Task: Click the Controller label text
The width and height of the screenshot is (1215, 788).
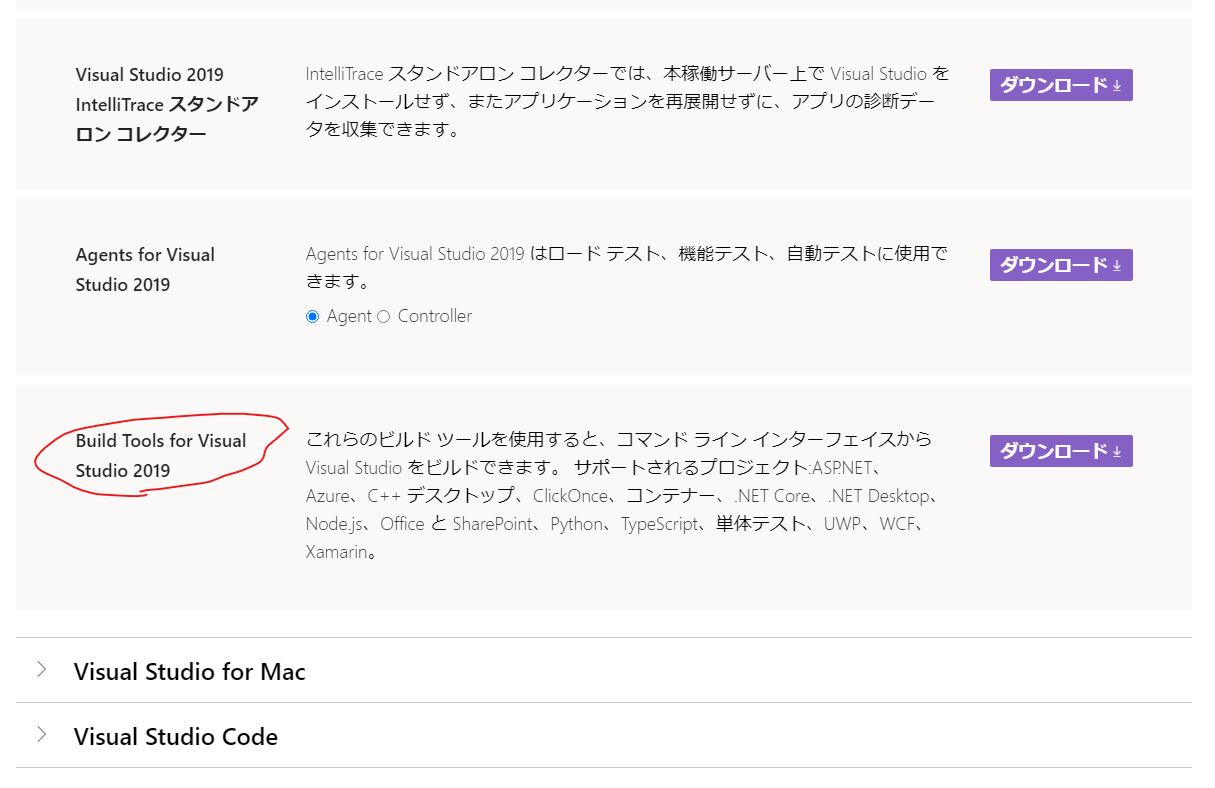Action: tap(435, 316)
